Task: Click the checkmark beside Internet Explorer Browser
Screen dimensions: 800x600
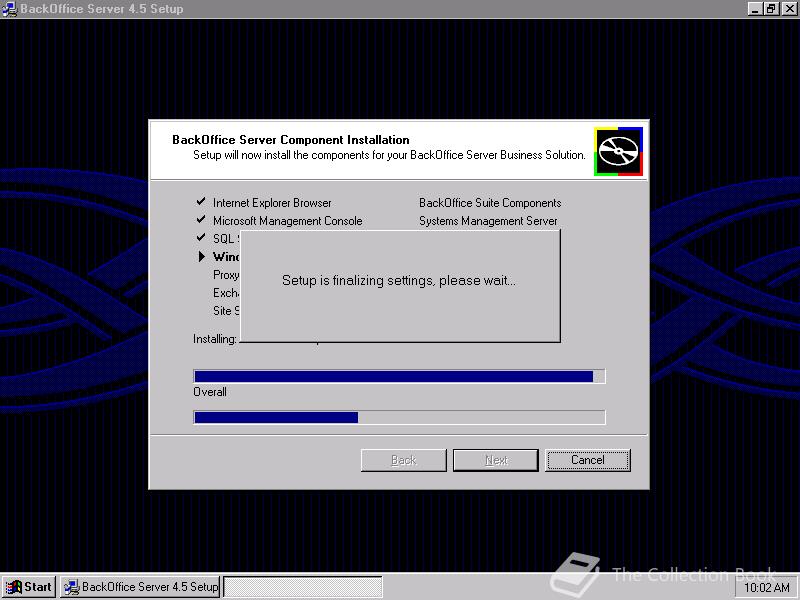Action: coord(201,202)
